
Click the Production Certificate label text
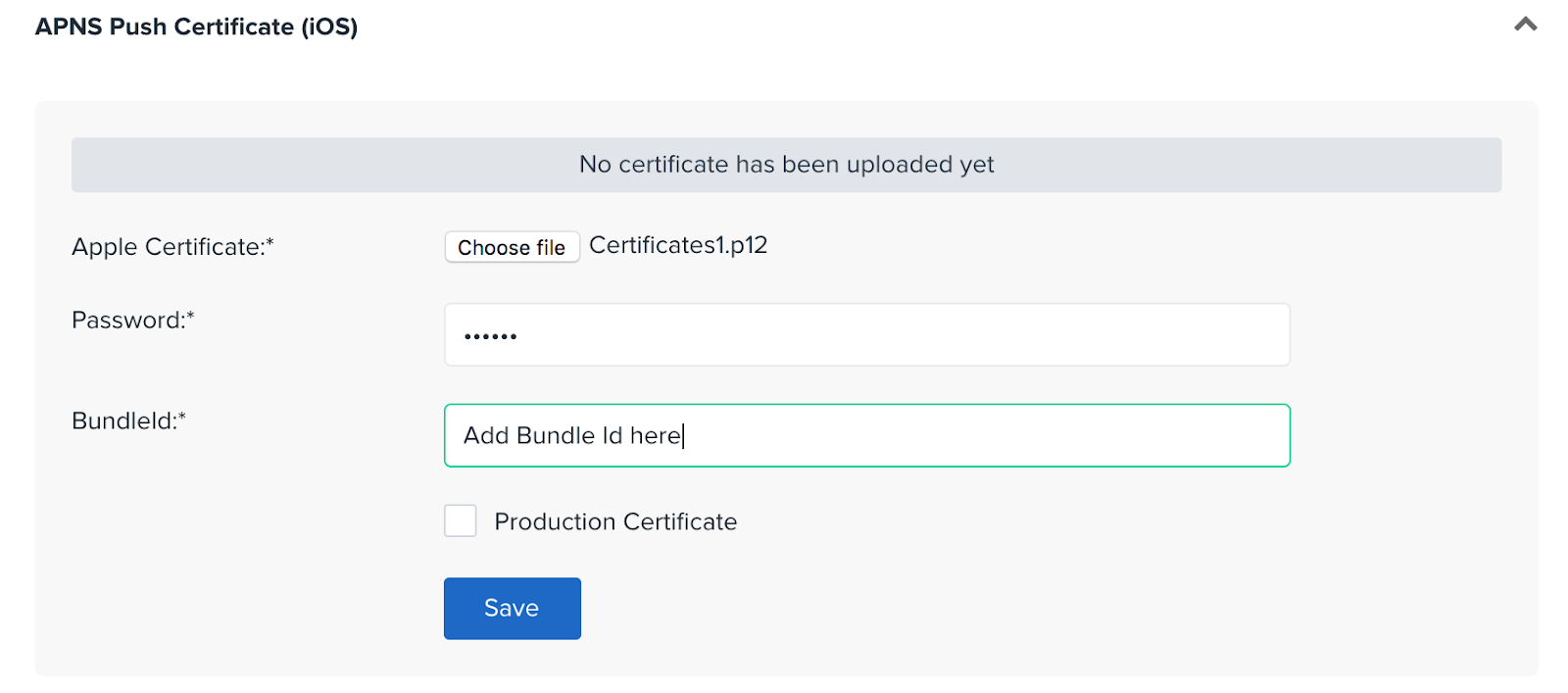click(x=615, y=521)
